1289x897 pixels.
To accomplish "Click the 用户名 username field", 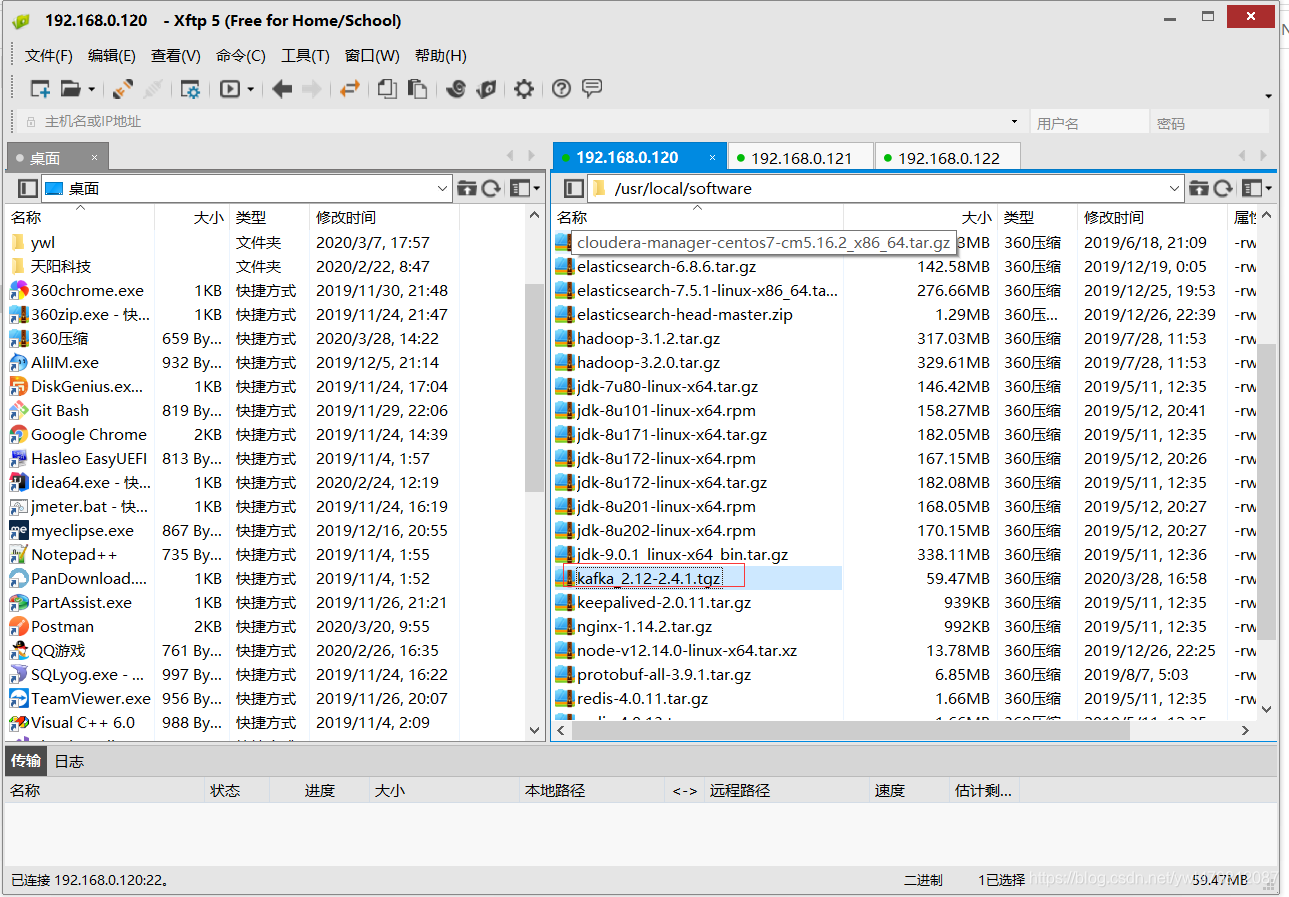I will point(1089,123).
